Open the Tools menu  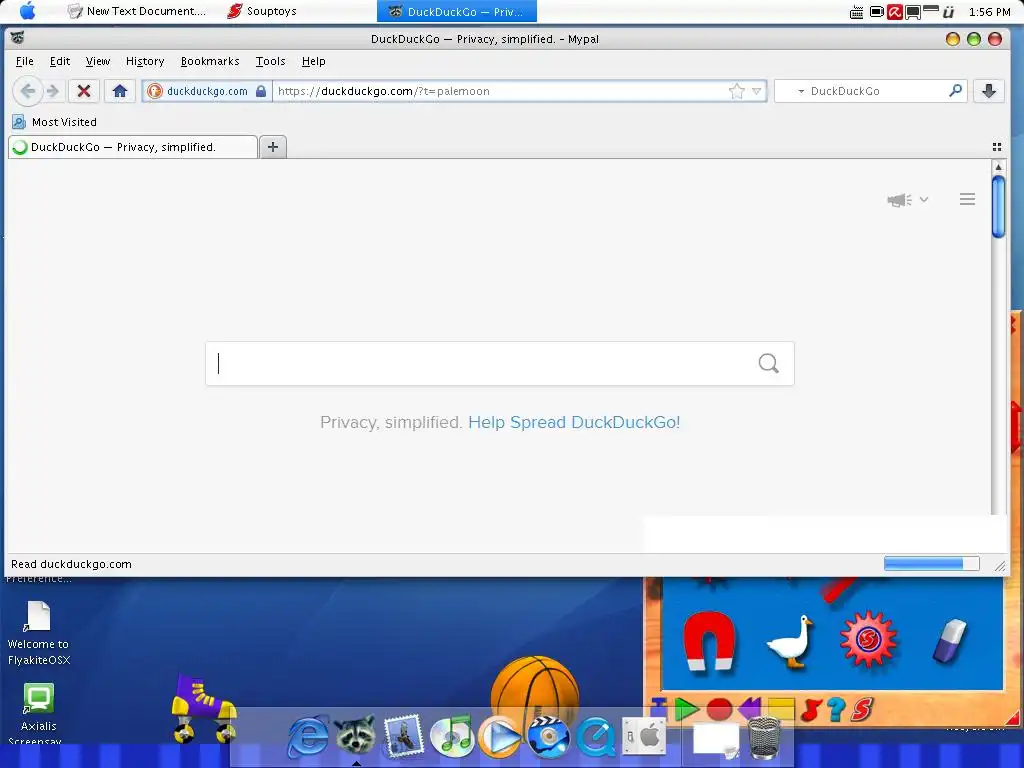(270, 61)
